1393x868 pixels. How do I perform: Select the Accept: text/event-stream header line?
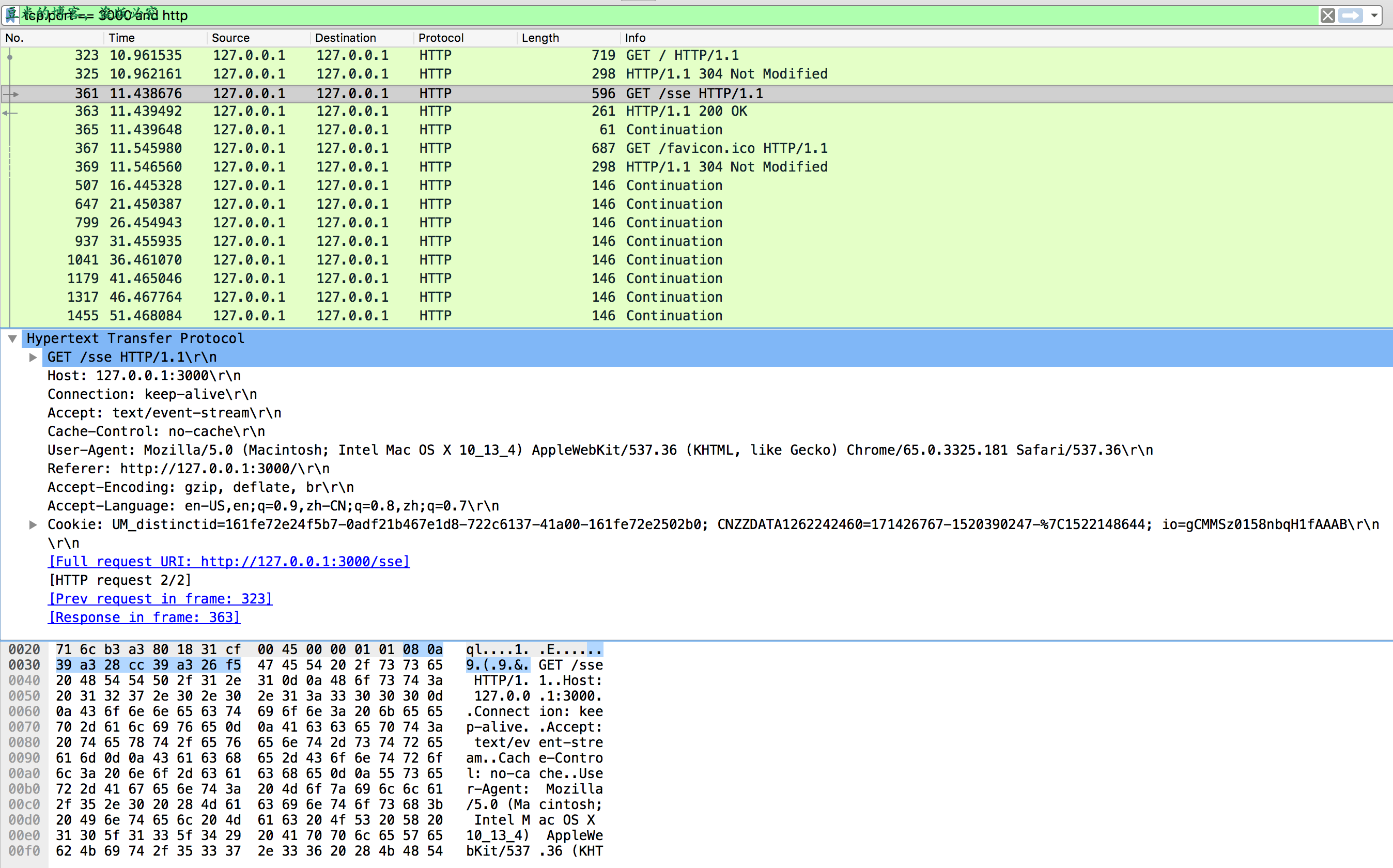(164, 413)
